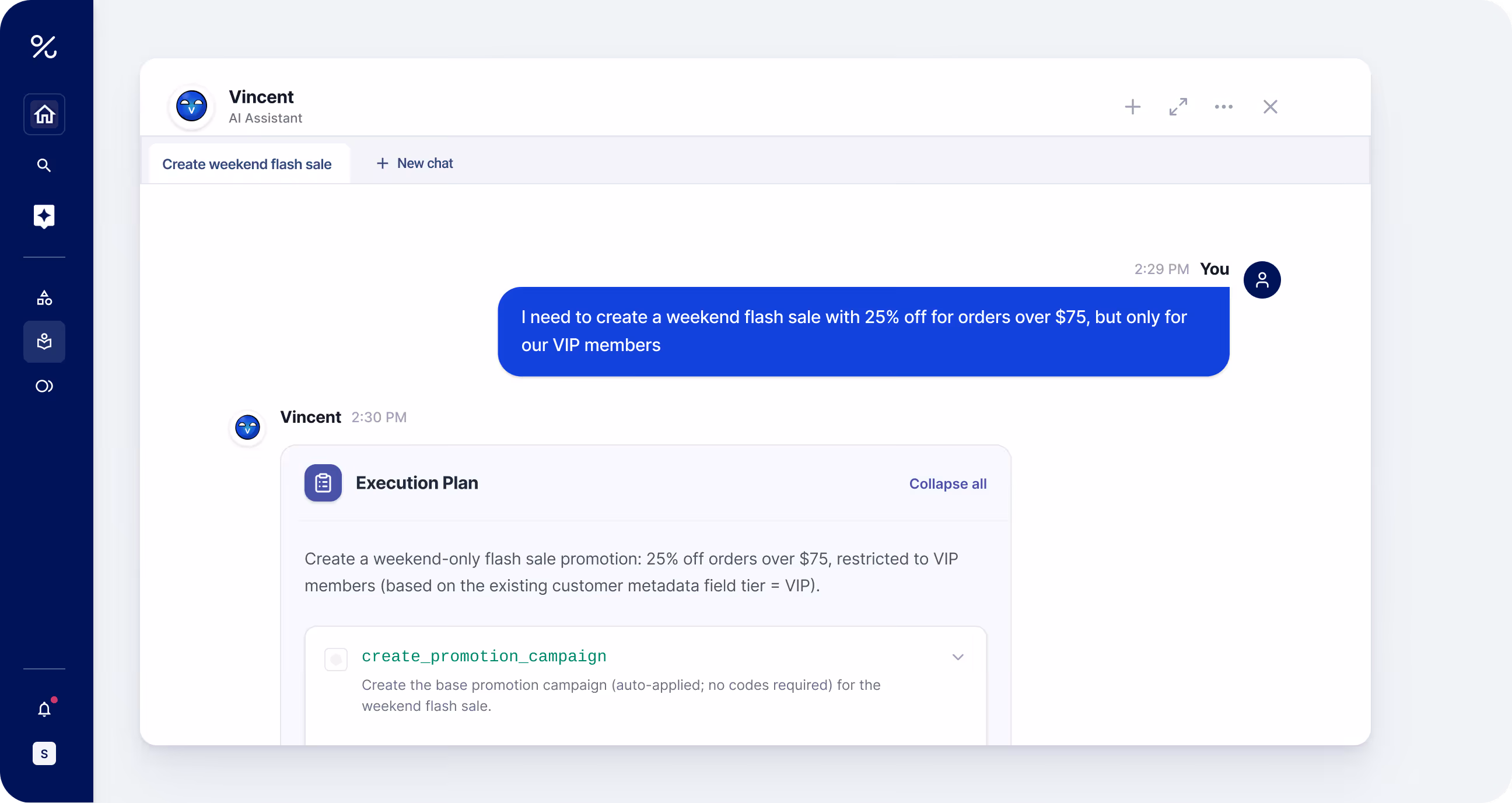Screen dimensions: 1512x803
Task: Click the expand chat icon in the header
Action: [x=1178, y=107]
